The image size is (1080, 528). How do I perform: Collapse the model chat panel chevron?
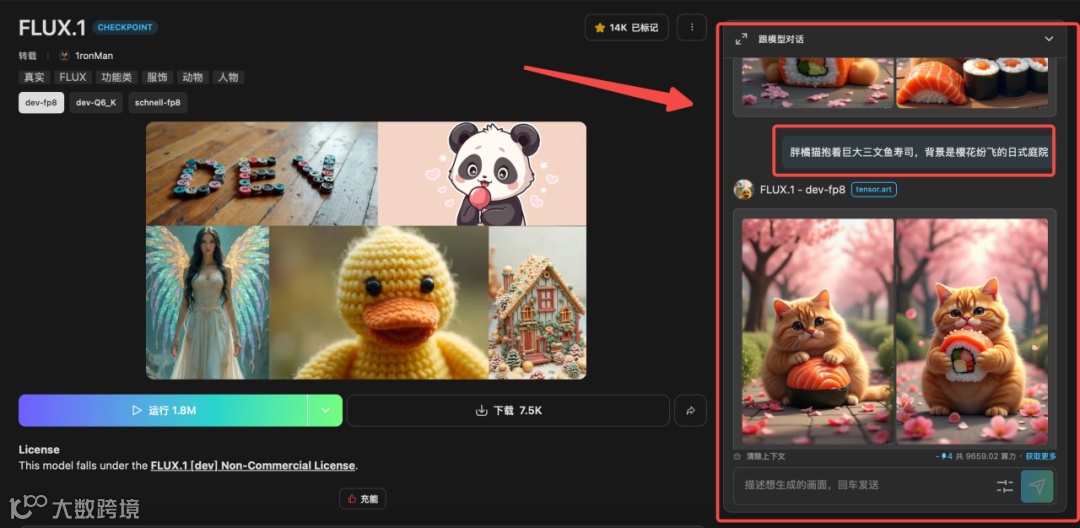tap(1048, 39)
